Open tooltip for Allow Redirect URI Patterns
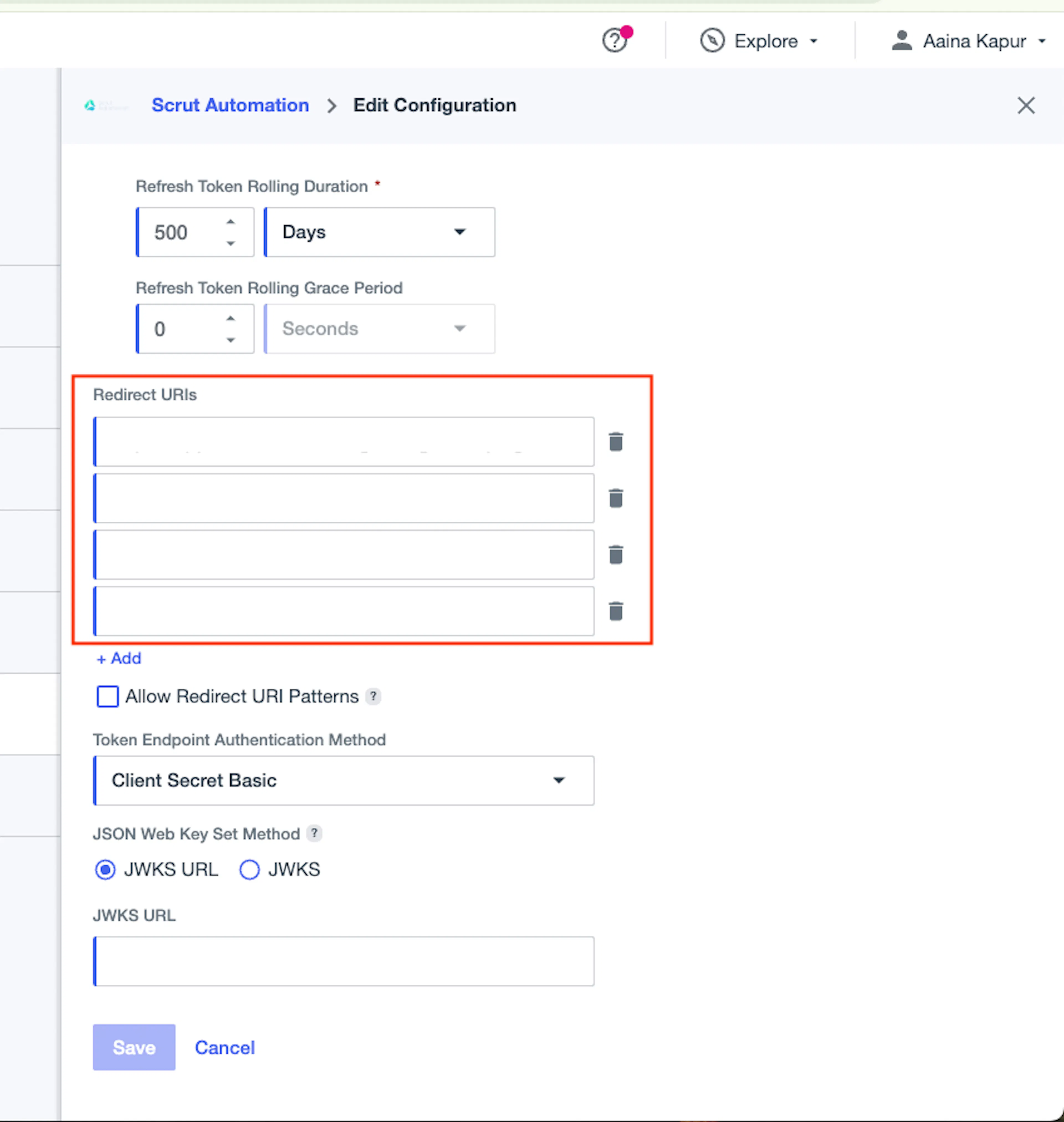The height and width of the screenshot is (1122, 1064). (373, 696)
